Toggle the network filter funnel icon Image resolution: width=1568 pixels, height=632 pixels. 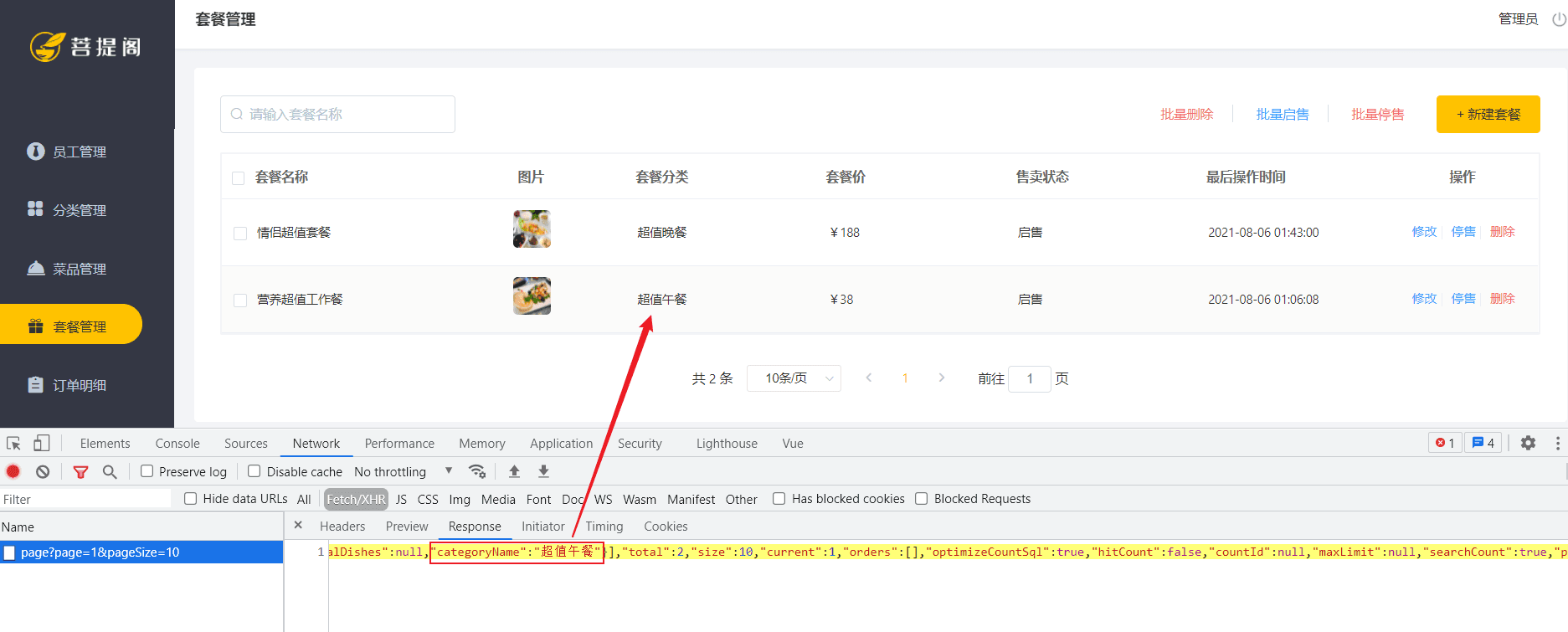80,471
